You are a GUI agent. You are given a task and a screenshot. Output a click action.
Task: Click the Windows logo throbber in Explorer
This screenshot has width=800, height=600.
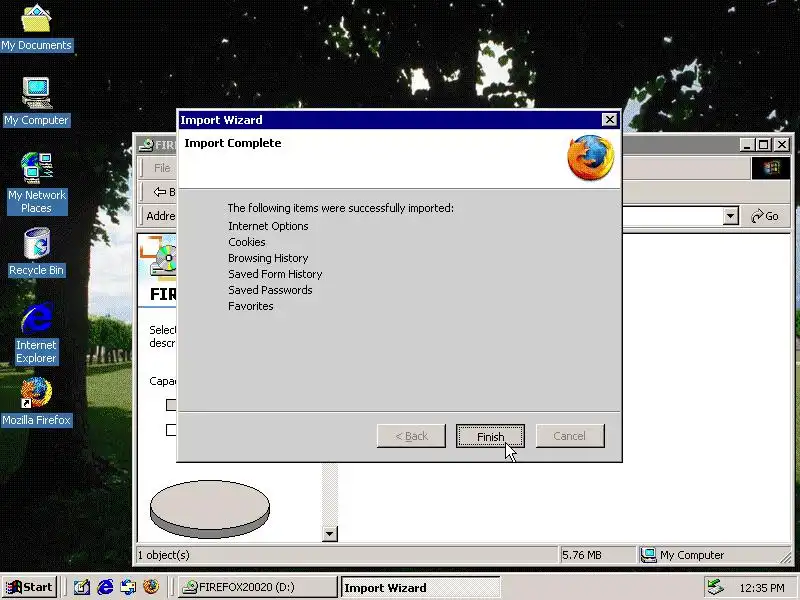pyautogui.click(x=770, y=168)
